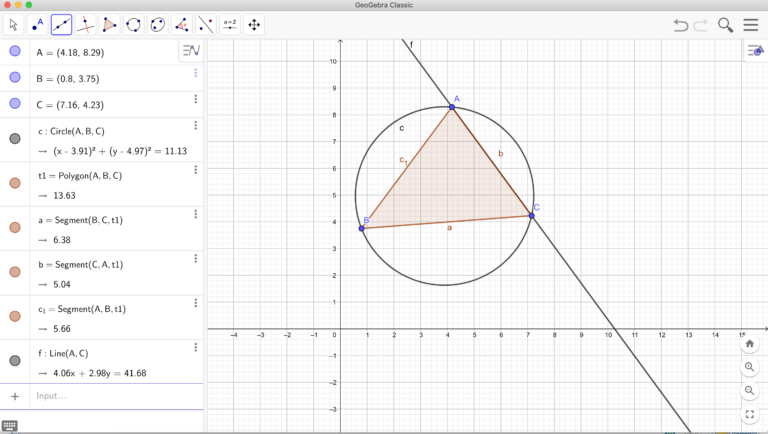Open the main hamburger menu

click(x=750, y=25)
